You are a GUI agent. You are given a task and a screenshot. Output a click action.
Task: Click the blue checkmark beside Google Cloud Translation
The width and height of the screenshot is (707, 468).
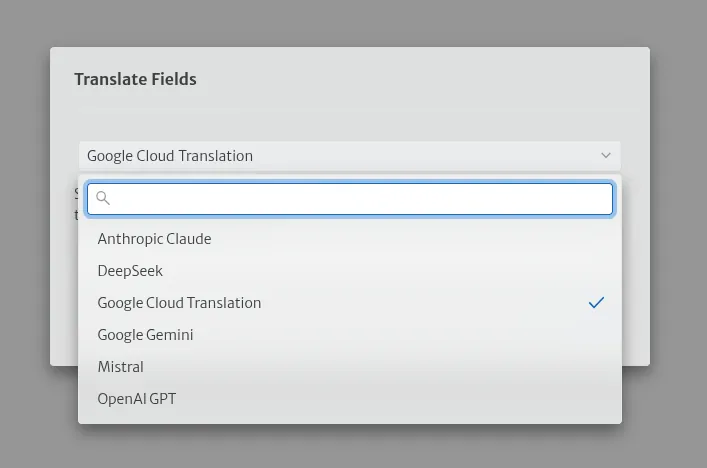coord(596,303)
